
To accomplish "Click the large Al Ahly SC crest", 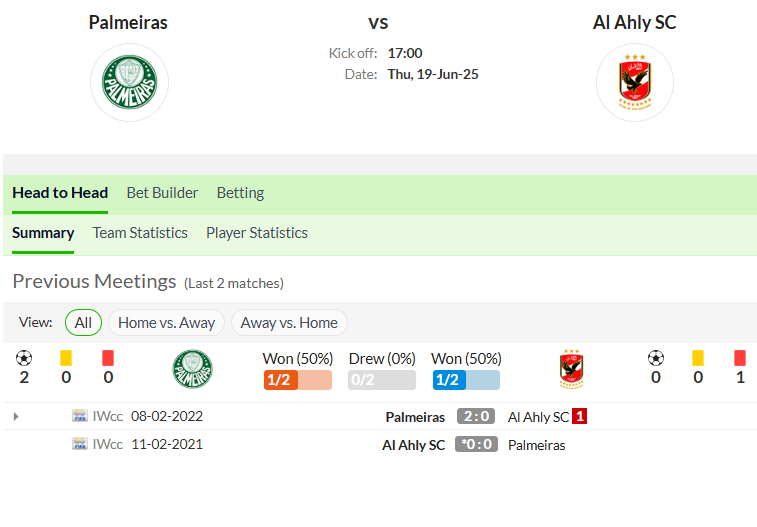I will tap(635, 82).
